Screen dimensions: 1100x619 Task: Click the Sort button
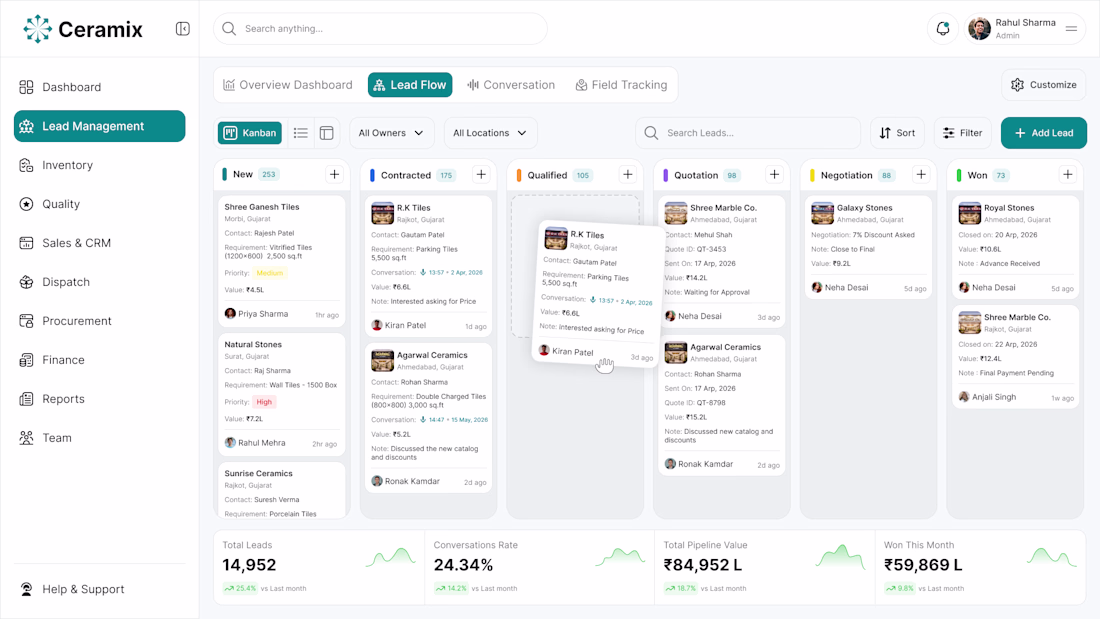click(x=897, y=133)
